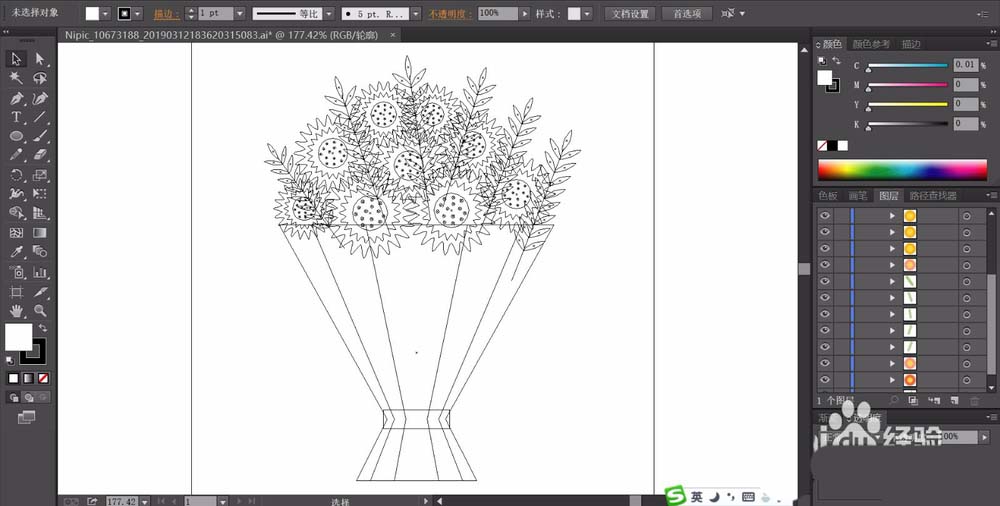Select the Direct Selection tool
This screenshot has height=506, width=1000.
40,59
